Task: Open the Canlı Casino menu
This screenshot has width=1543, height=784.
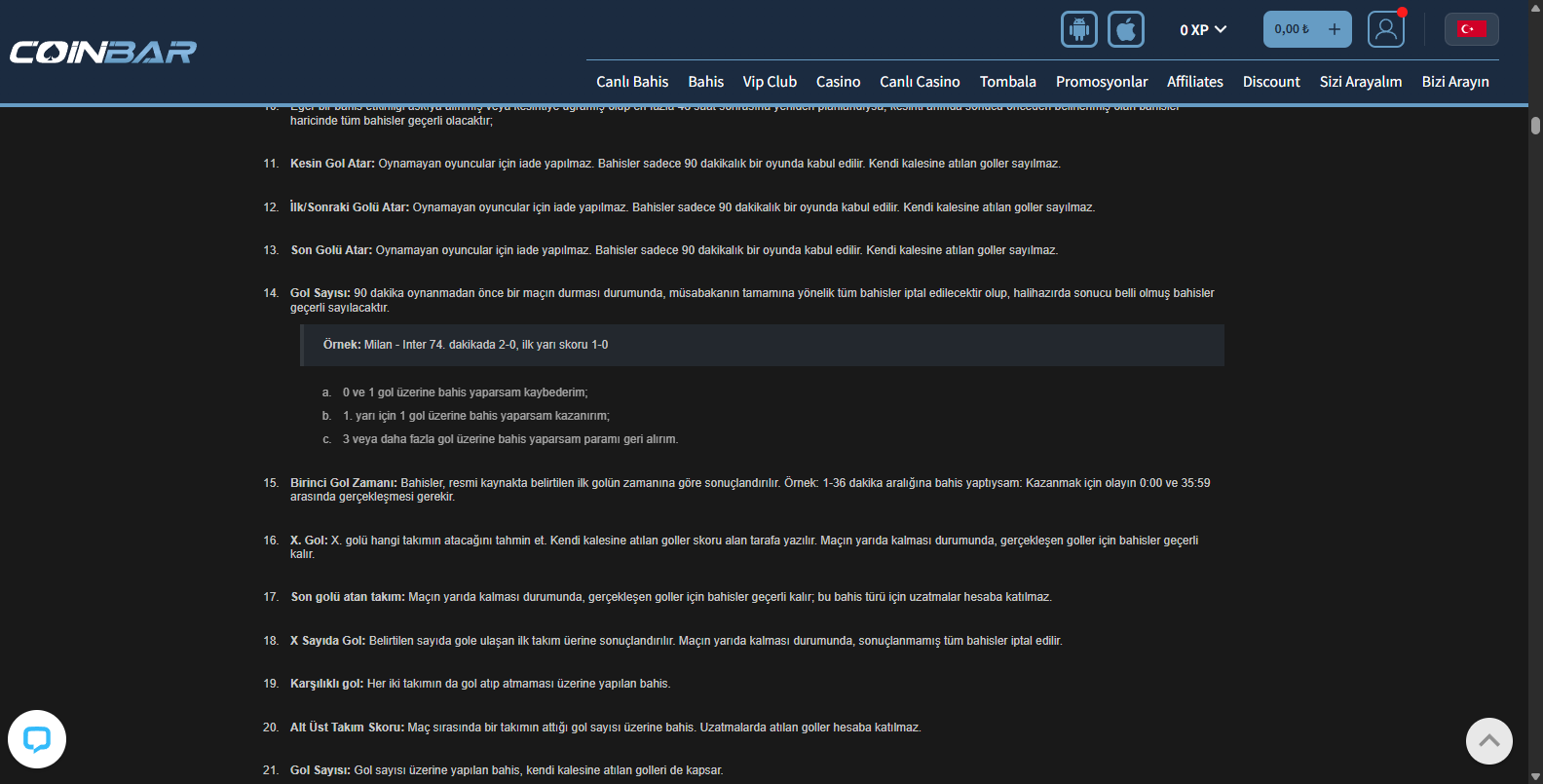Action: (920, 82)
